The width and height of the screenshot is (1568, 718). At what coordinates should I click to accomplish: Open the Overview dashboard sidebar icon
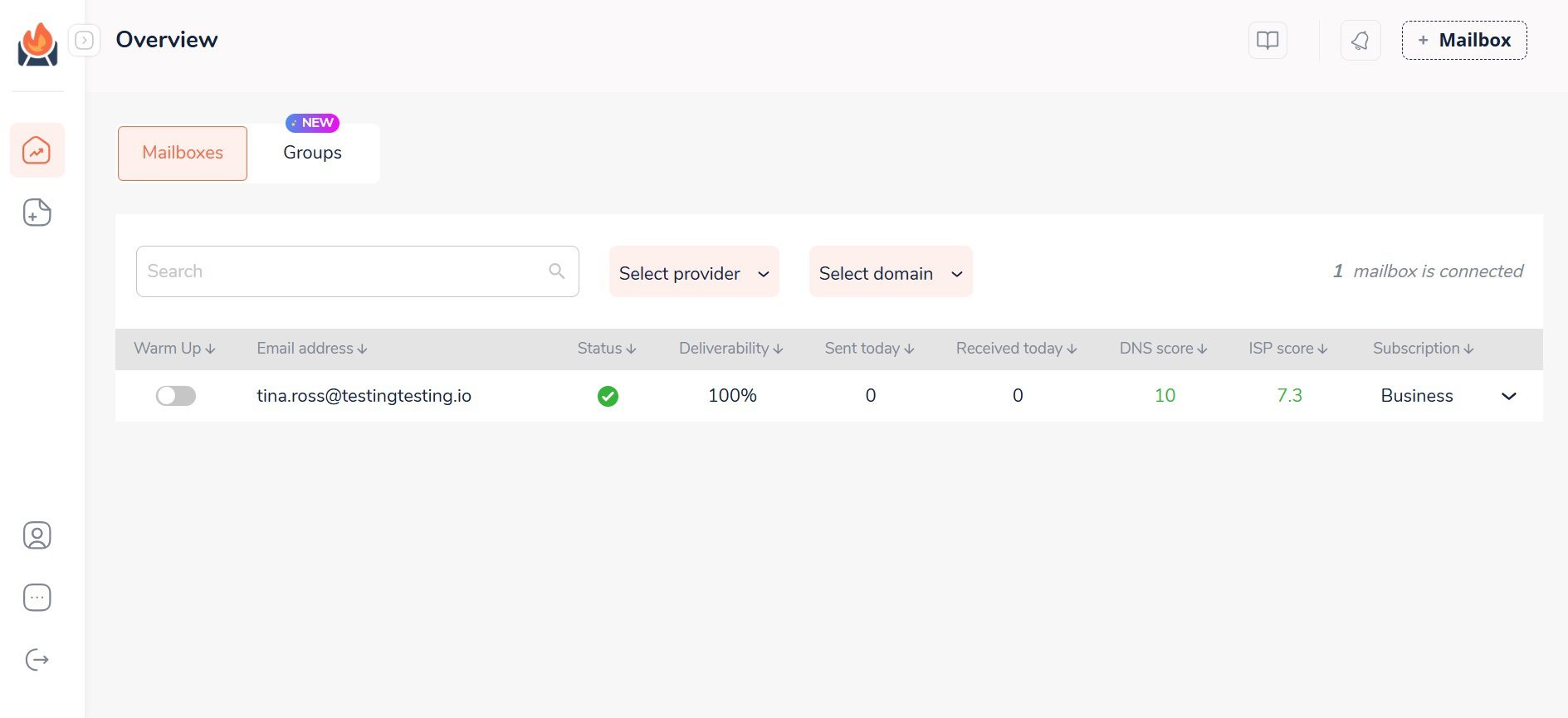[x=37, y=150]
